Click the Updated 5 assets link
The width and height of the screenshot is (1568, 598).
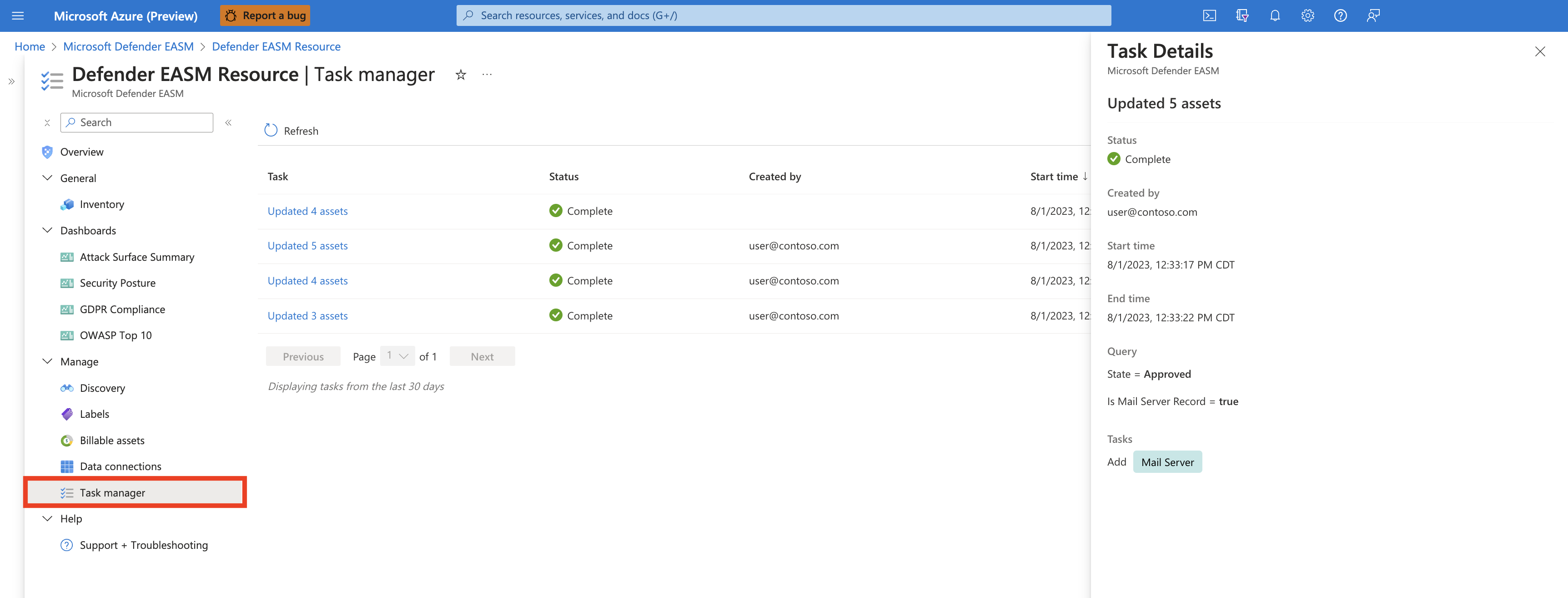[307, 245]
